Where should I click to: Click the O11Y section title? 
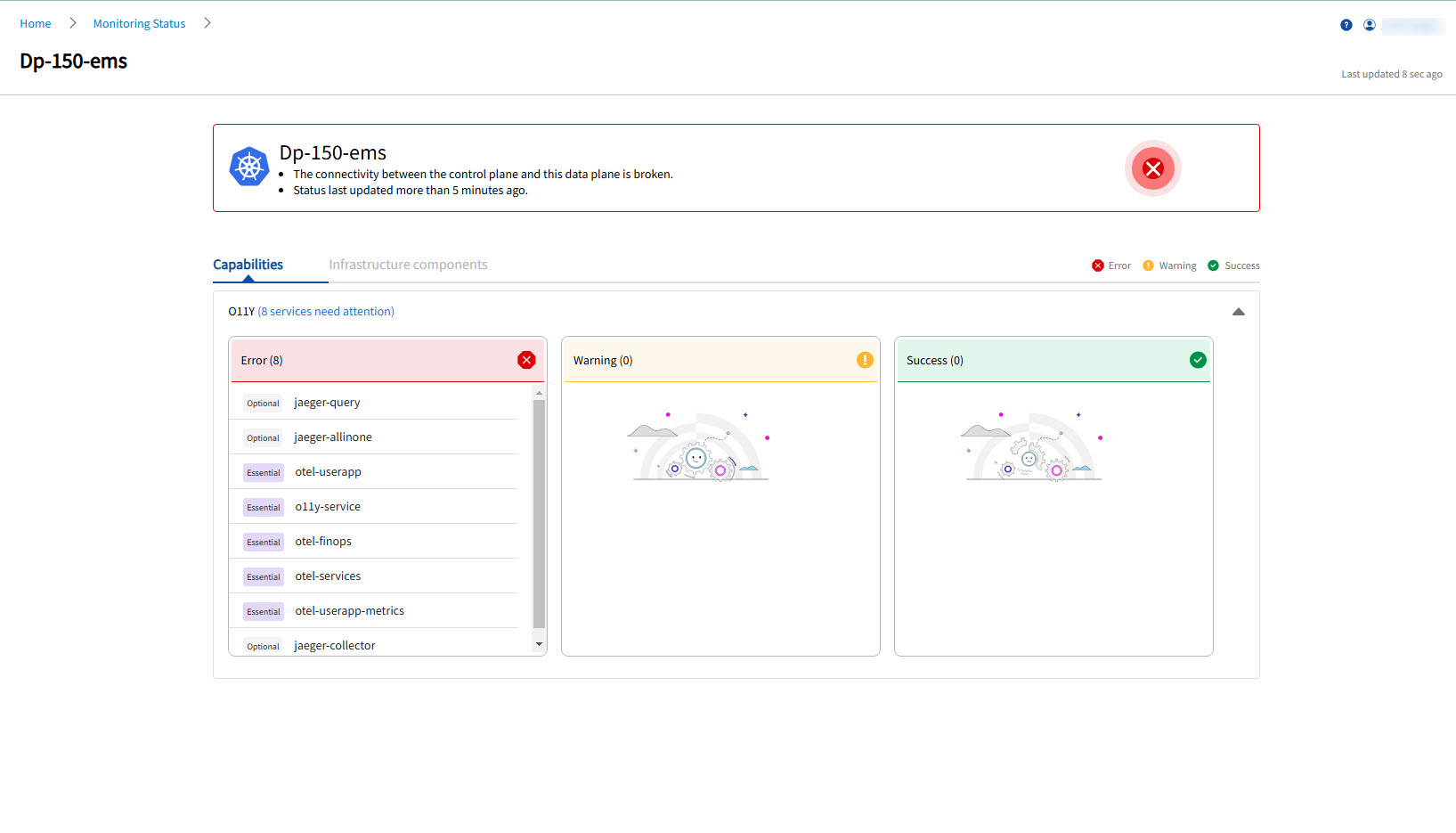pyautogui.click(x=241, y=311)
